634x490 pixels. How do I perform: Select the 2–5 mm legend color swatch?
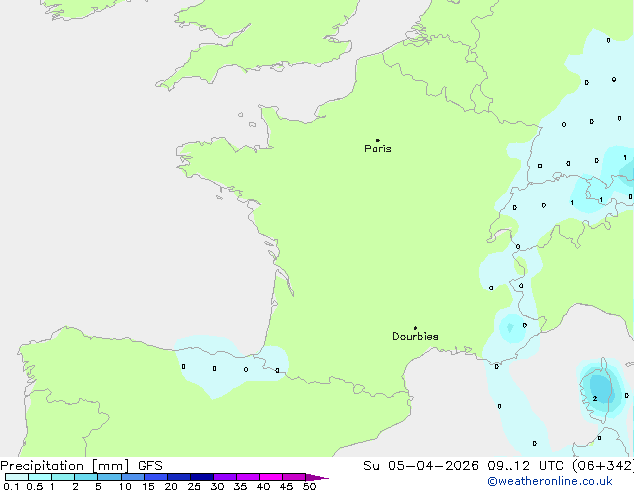pyautogui.click(x=86, y=477)
